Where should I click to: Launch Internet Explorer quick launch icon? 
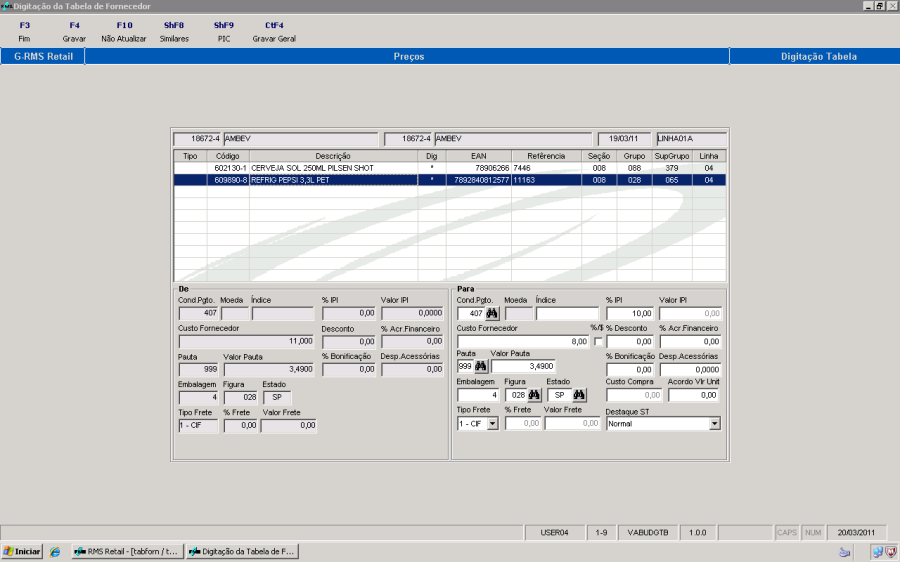pos(55,552)
